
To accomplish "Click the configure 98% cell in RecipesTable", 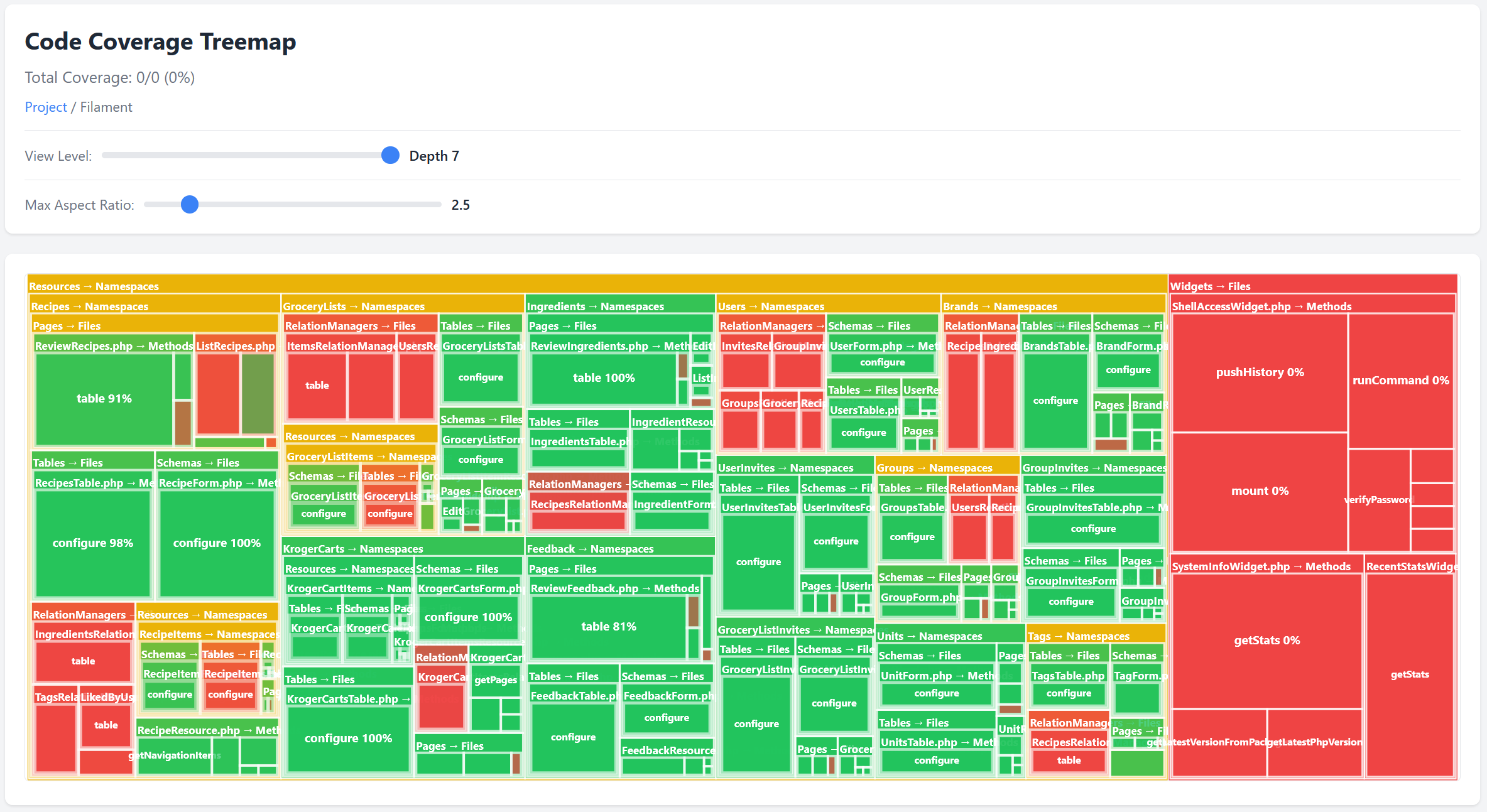I will click(92, 543).
